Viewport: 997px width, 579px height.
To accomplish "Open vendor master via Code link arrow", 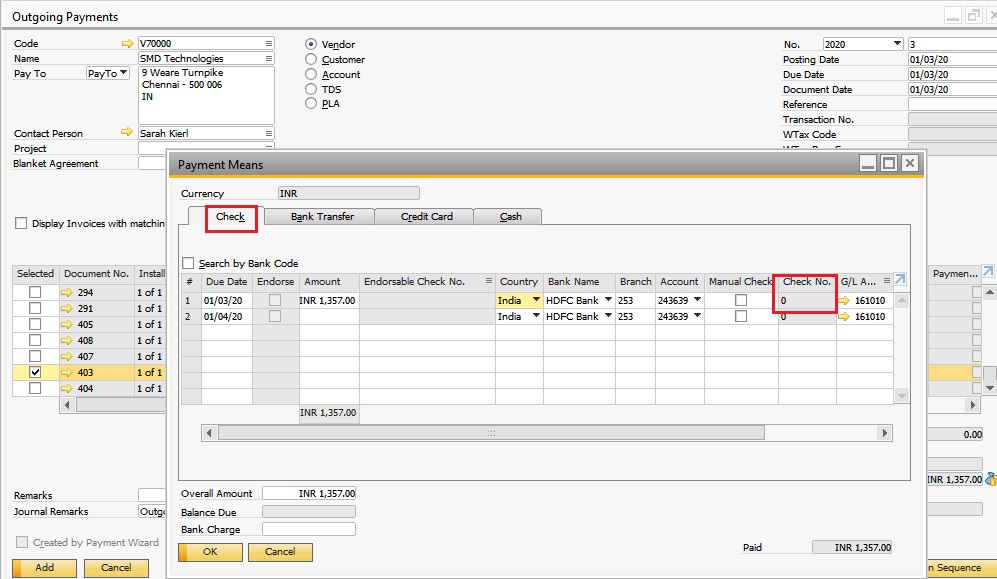I will pos(127,43).
